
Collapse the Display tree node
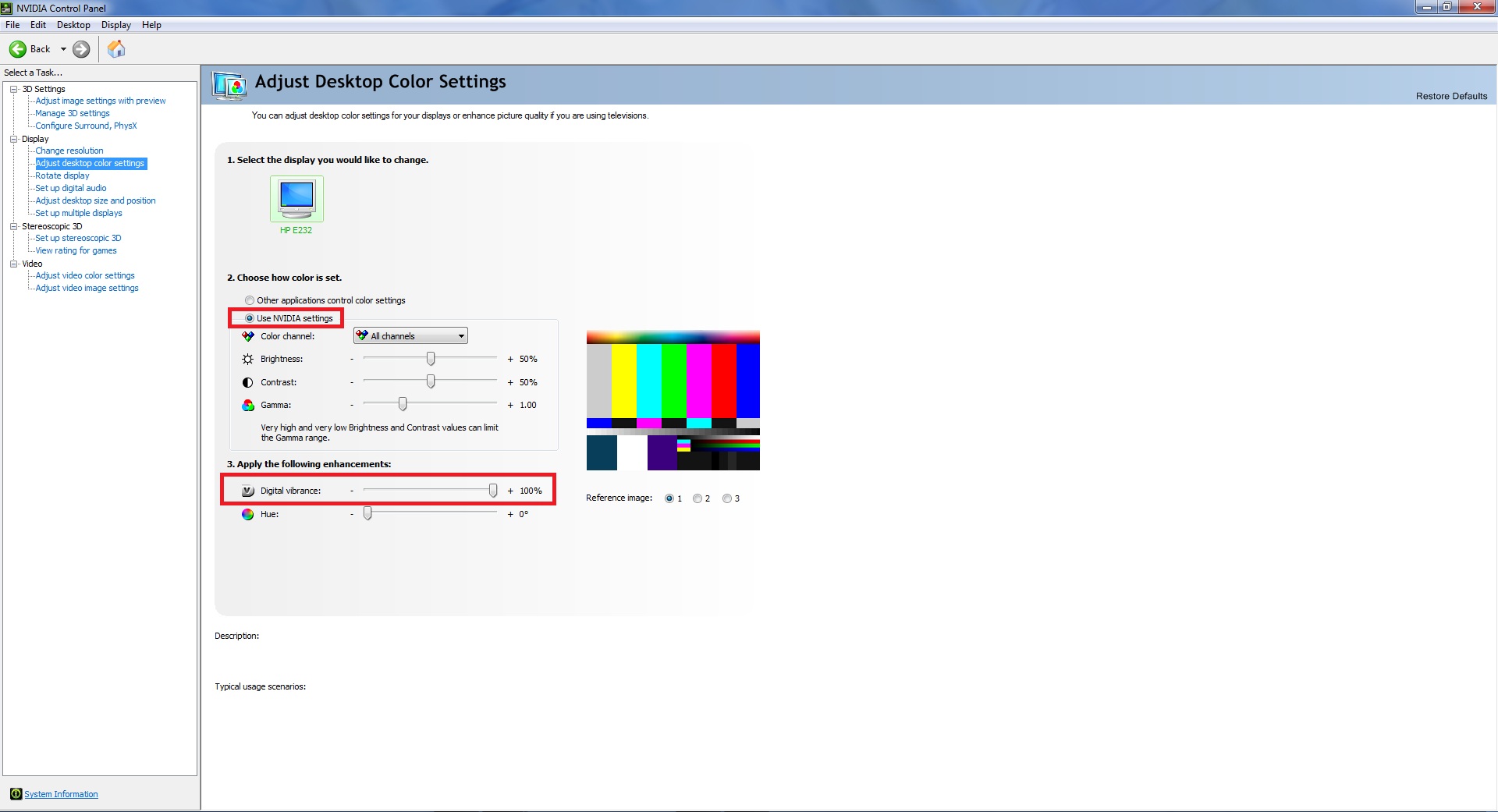(13, 139)
